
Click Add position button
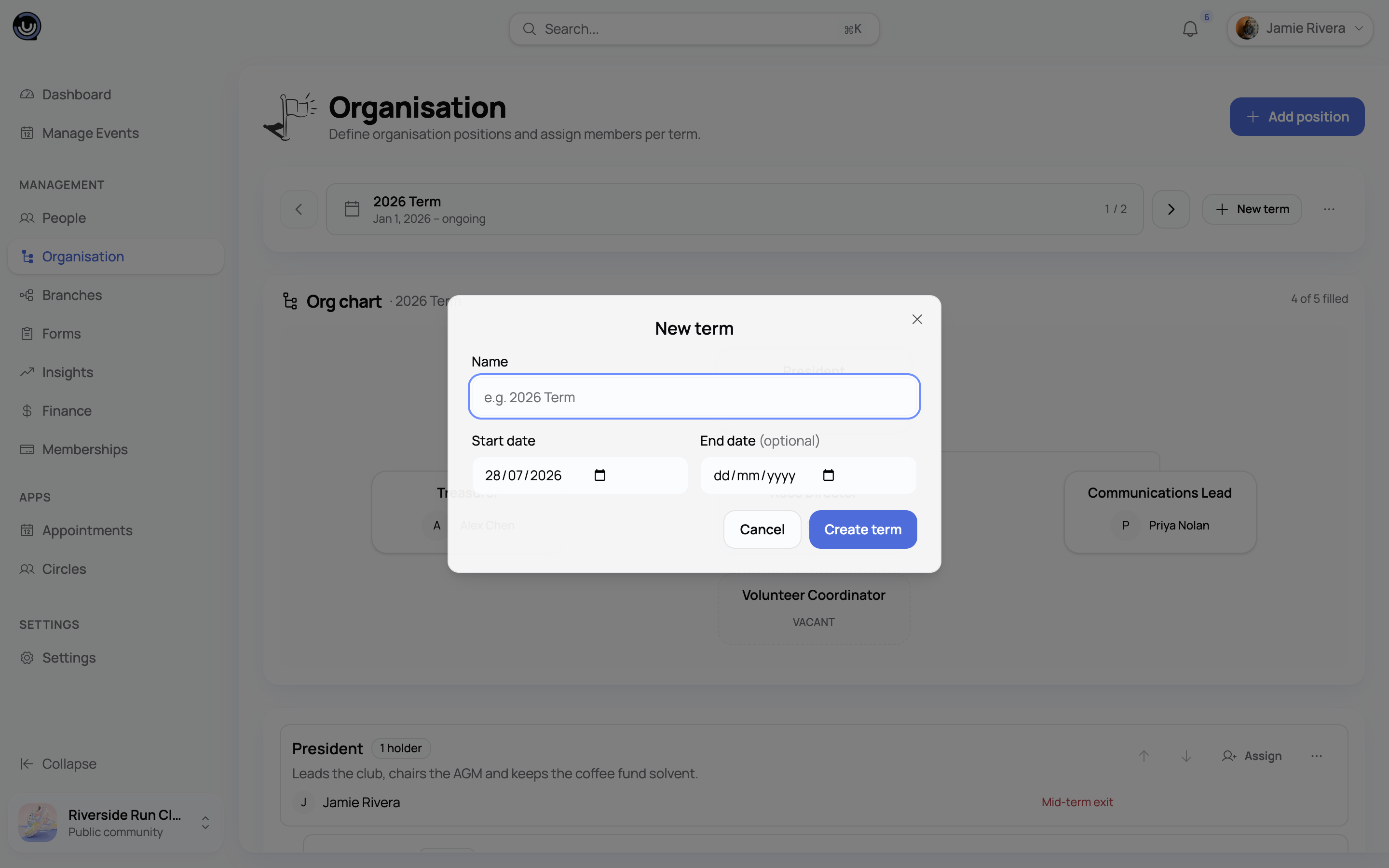click(x=1296, y=117)
